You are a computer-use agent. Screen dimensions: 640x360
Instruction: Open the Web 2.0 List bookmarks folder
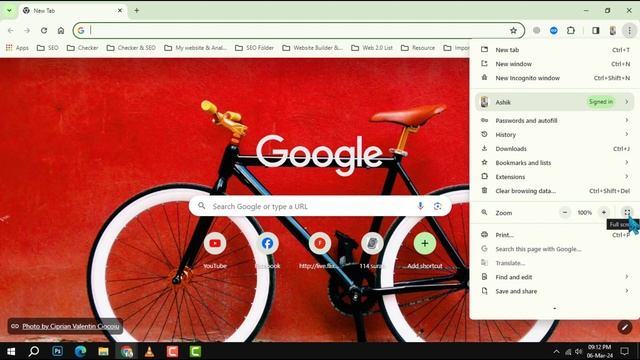point(372,48)
